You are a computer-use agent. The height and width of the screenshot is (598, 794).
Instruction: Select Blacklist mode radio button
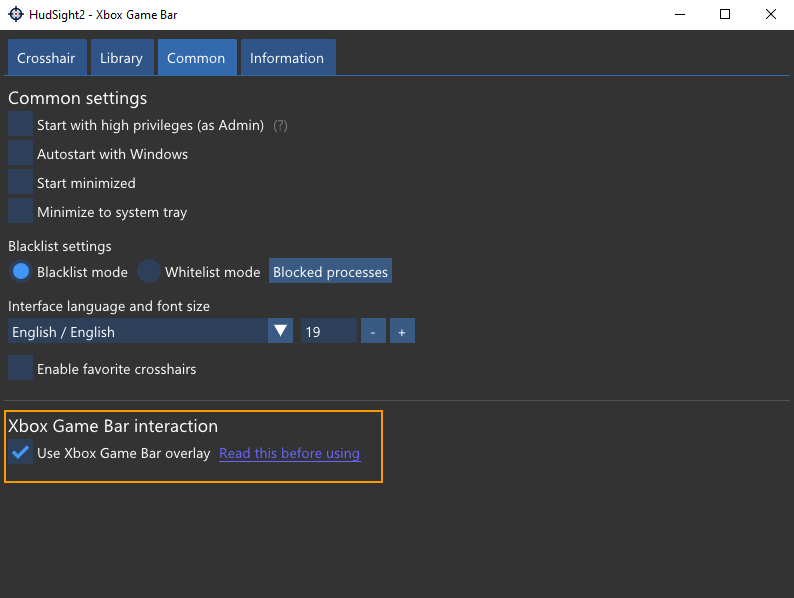pyautogui.click(x=20, y=271)
